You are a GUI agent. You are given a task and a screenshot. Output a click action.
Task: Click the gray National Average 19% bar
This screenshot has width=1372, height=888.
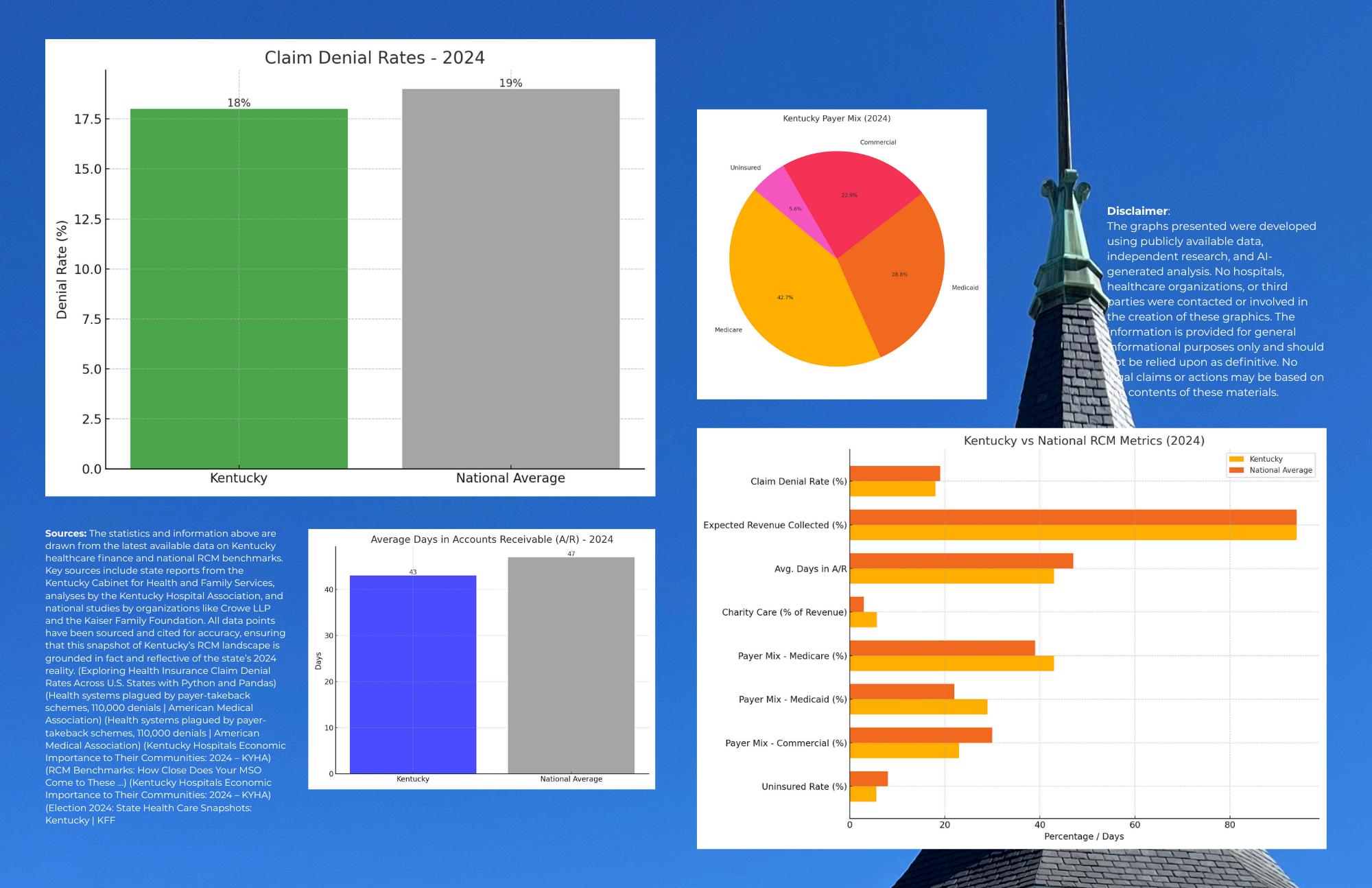[510, 279]
